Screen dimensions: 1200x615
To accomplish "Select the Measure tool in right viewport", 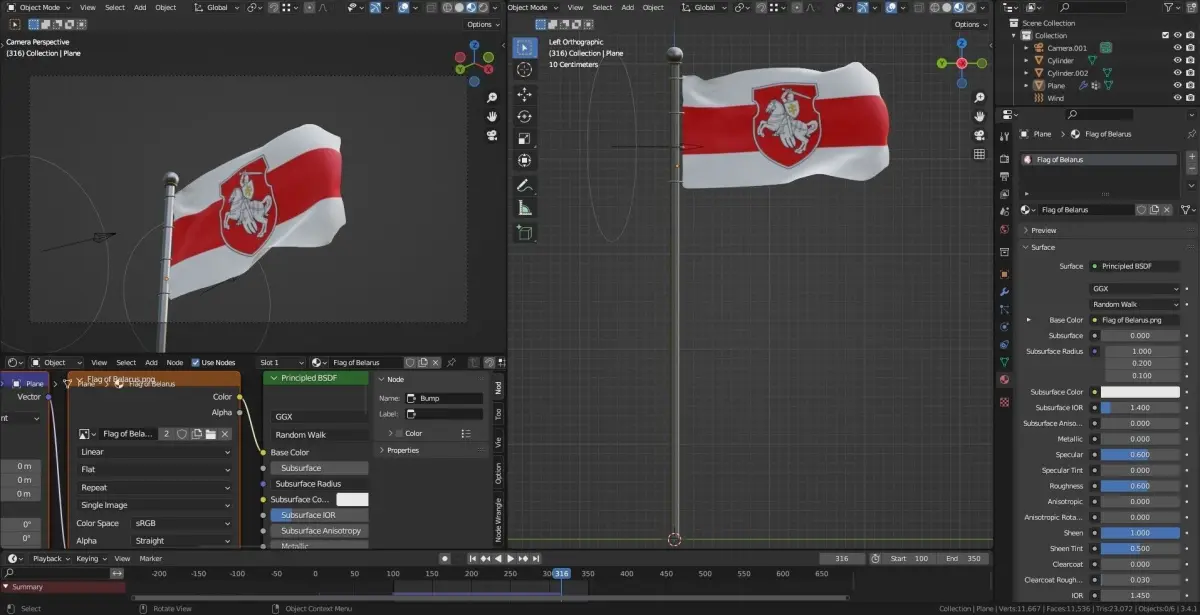I will click(525, 208).
